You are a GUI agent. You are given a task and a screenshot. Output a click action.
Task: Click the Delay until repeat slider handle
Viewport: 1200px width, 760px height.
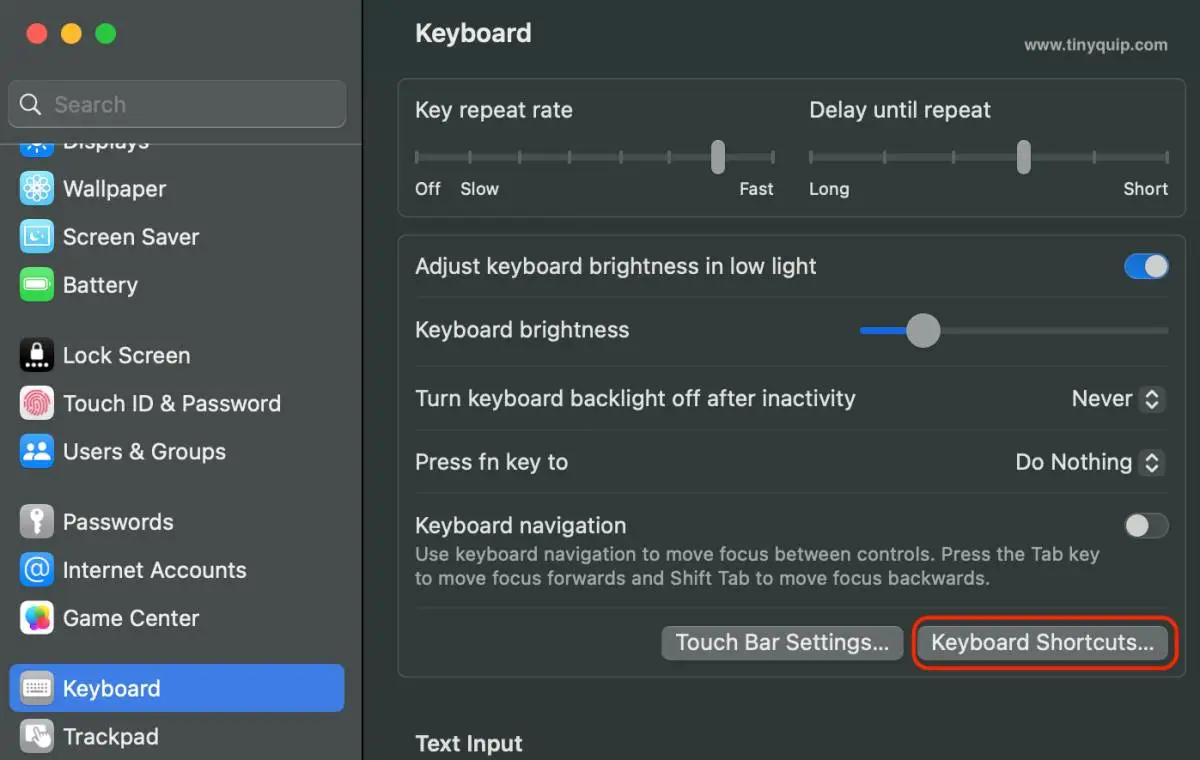1024,157
